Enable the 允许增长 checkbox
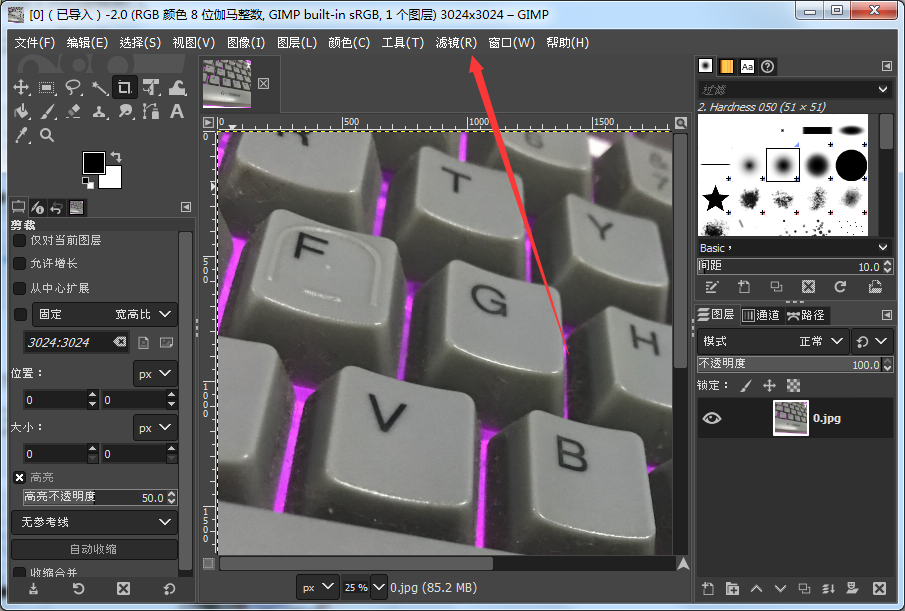The image size is (905, 611). click(17, 263)
